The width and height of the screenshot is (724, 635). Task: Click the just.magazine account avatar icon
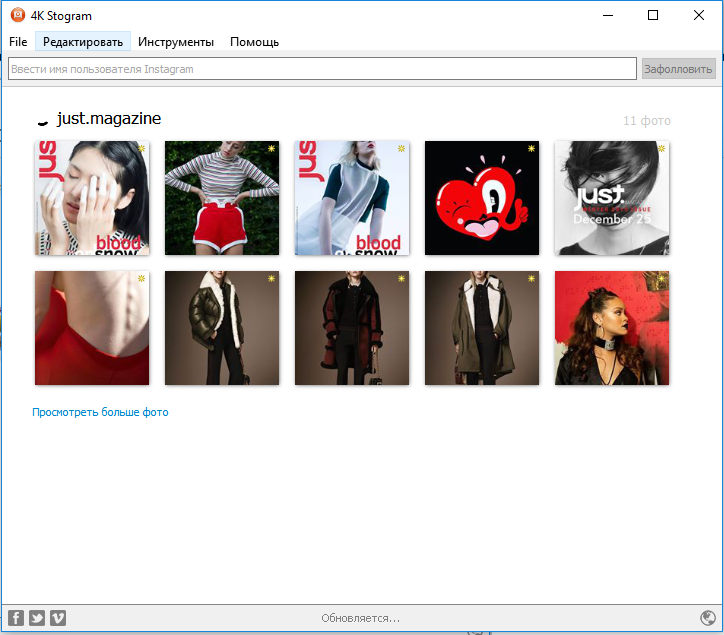point(43,122)
